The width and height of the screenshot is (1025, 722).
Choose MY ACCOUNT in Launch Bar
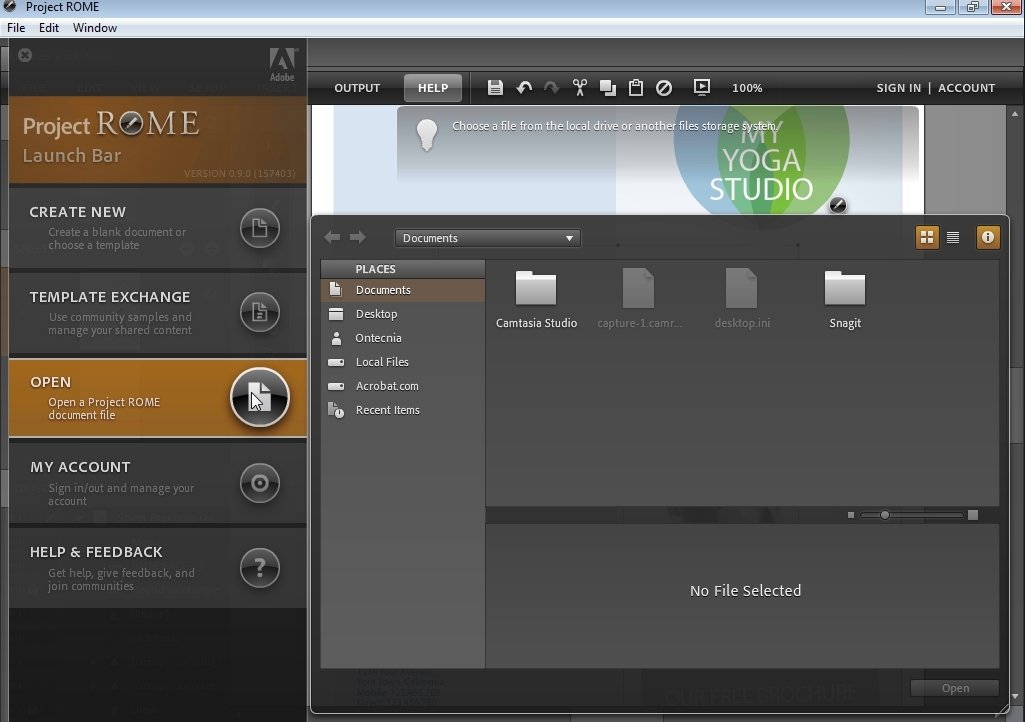pos(158,483)
